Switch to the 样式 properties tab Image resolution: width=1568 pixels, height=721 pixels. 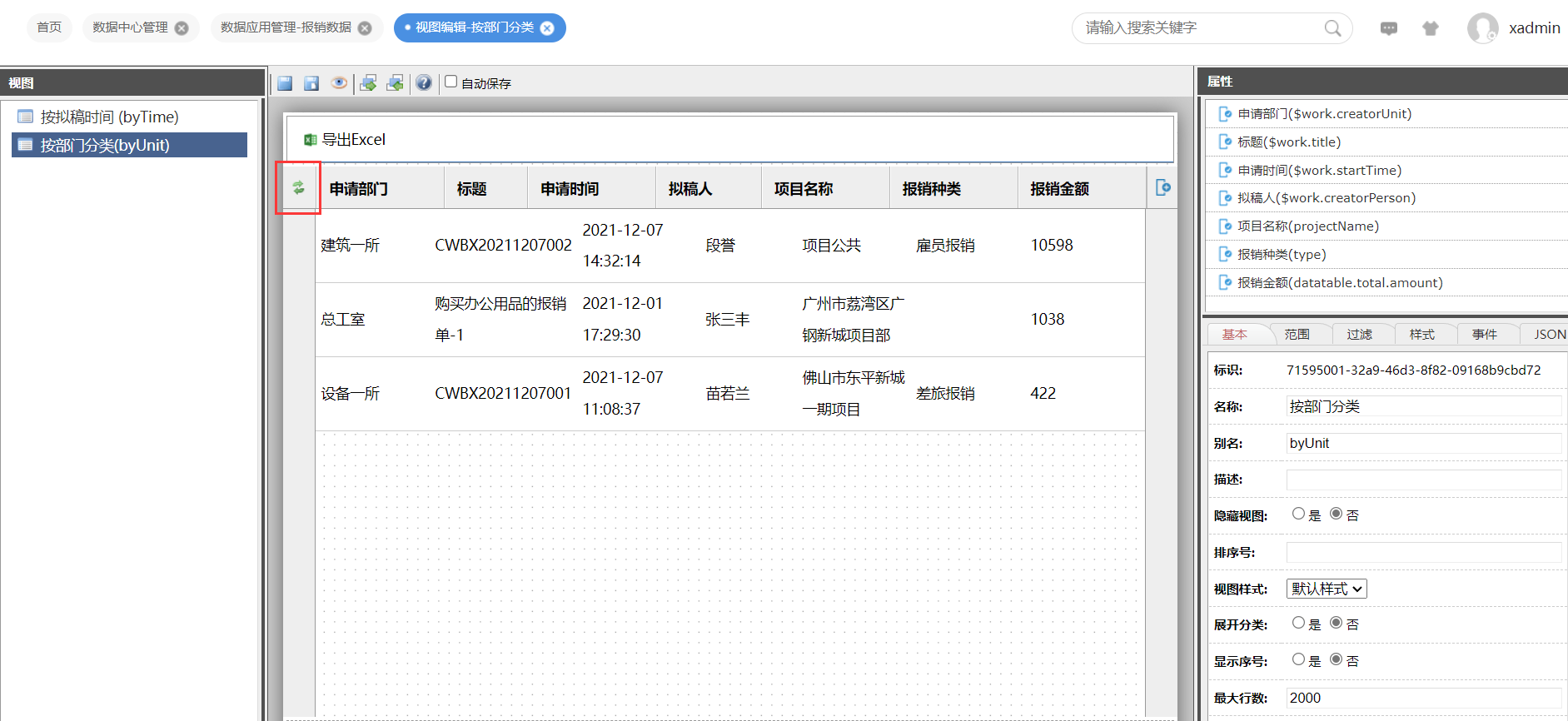[1421, 334]
